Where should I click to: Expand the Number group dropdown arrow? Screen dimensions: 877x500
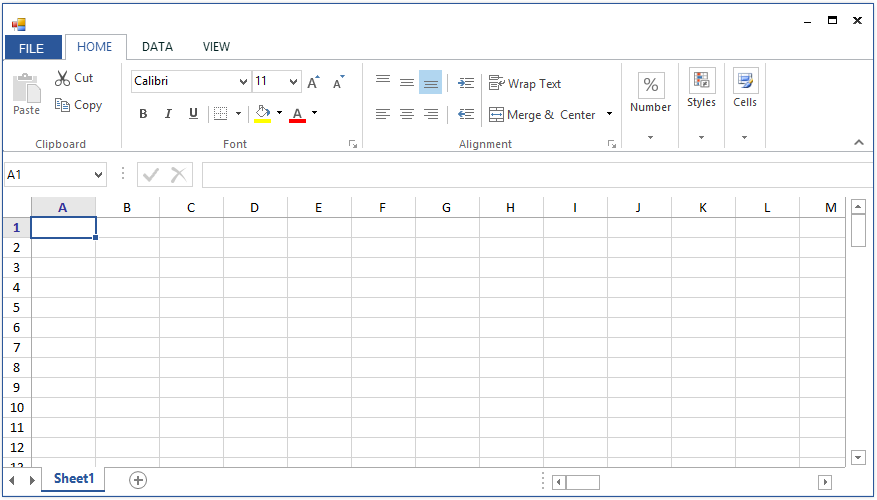[x=650, y=138]
